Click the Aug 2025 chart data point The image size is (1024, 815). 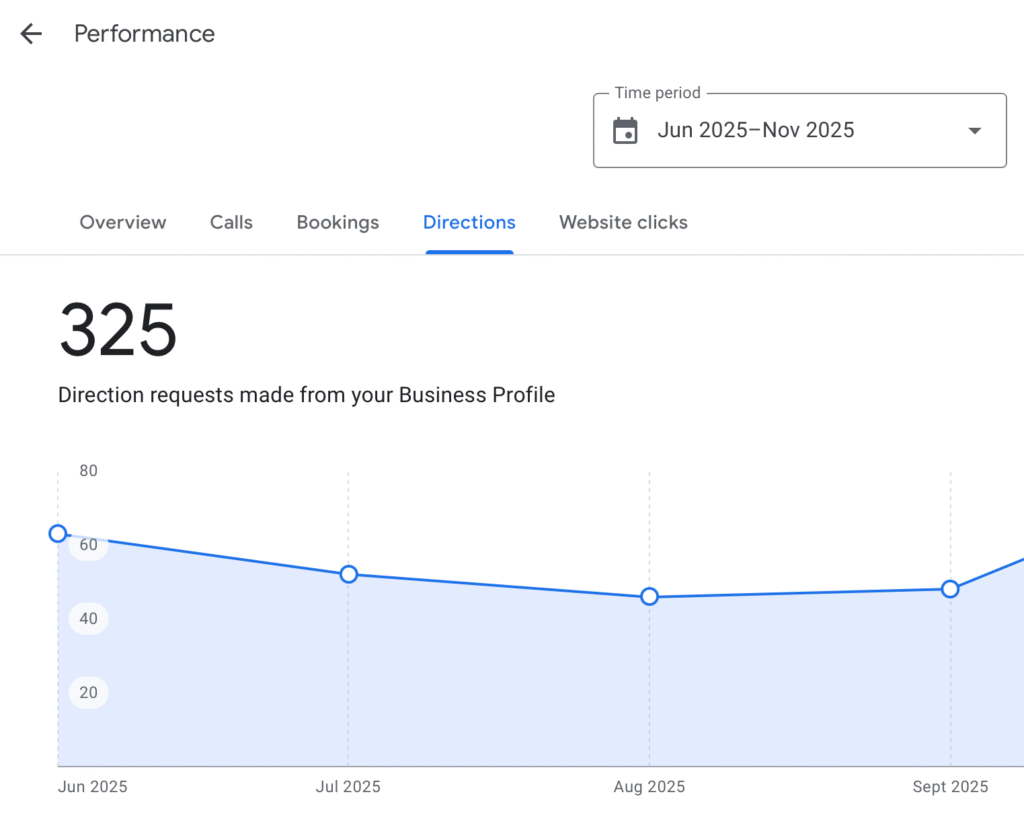coord(650,597)
